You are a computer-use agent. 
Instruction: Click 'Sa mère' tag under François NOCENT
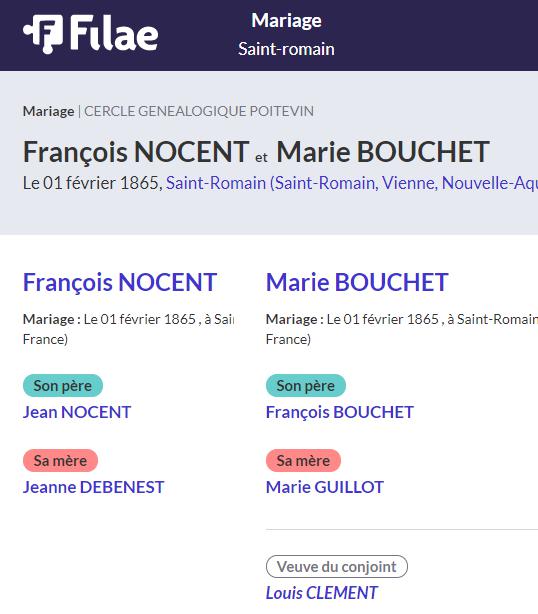click(60, 460)
